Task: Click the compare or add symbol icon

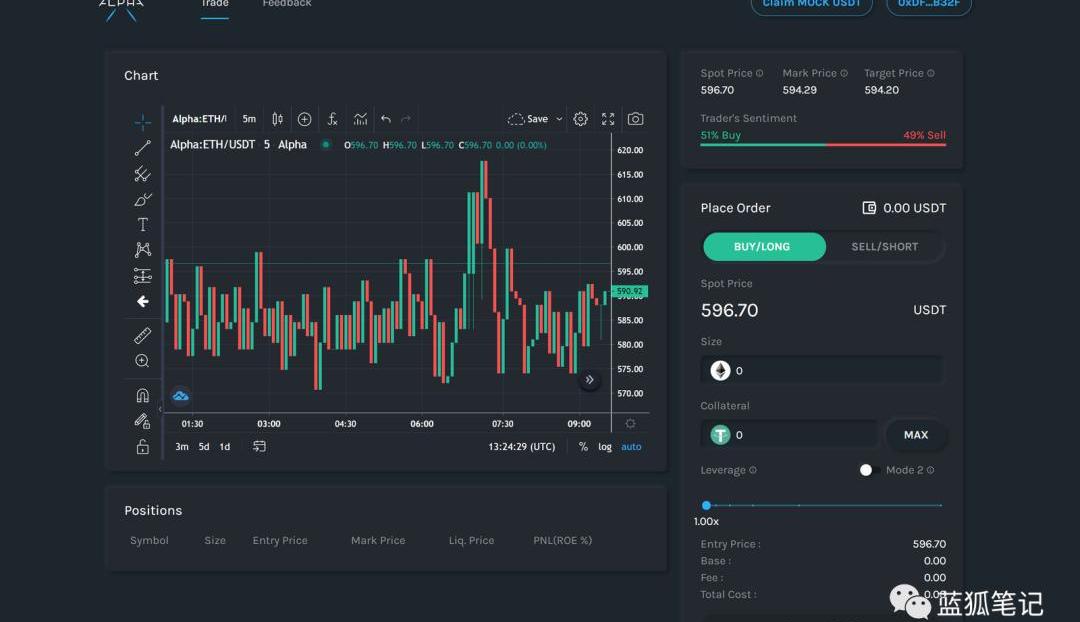Action: (x=304, y=119)
